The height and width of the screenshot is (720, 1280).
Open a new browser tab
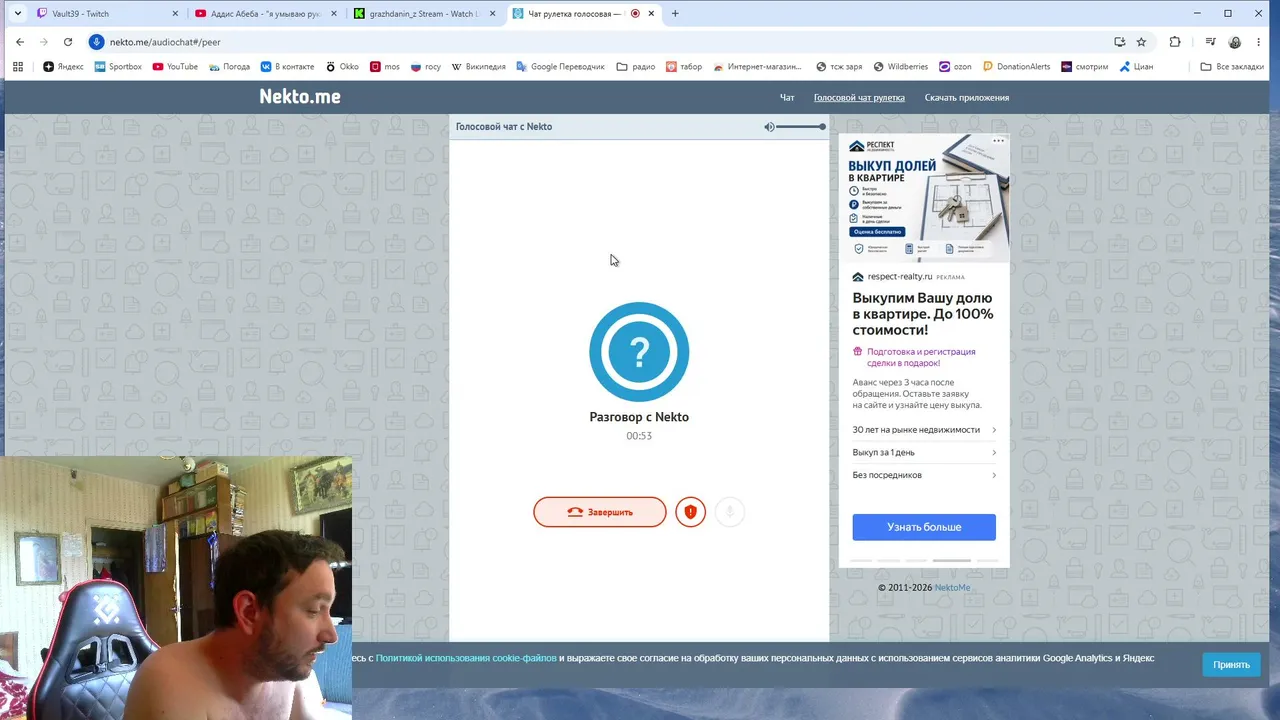coord(675,14)
